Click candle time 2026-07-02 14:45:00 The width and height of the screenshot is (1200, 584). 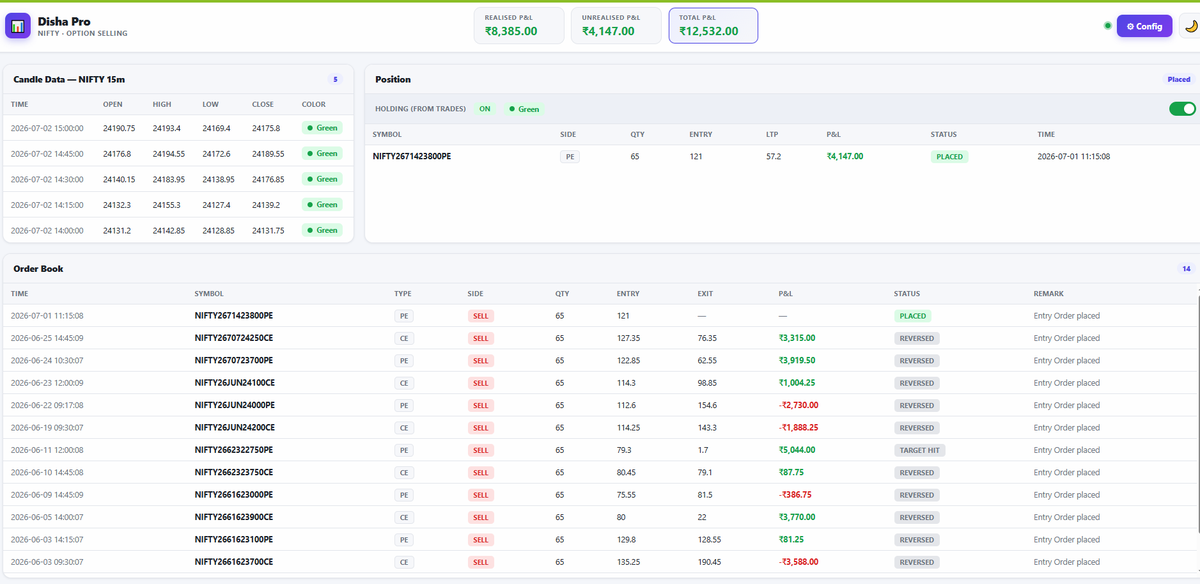point(47,154)
